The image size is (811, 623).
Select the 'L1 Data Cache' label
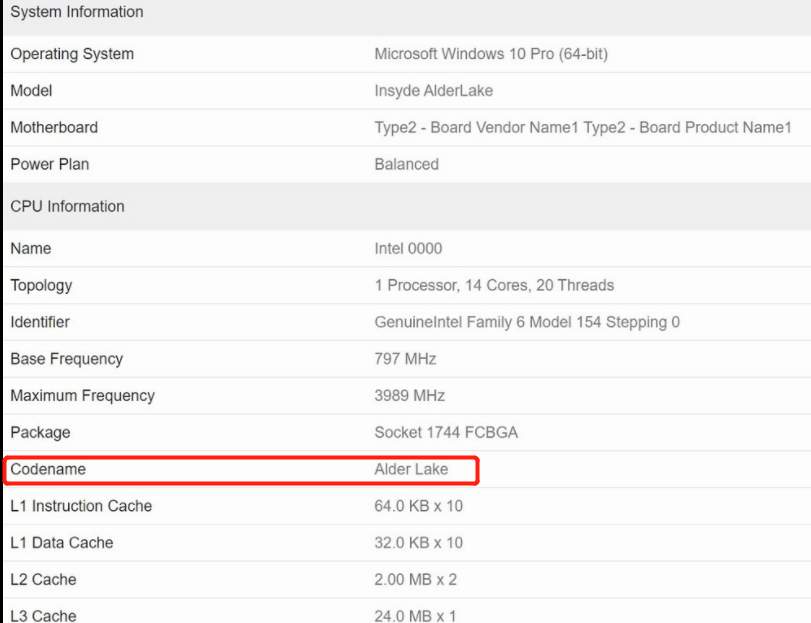[x=62, y=542]
